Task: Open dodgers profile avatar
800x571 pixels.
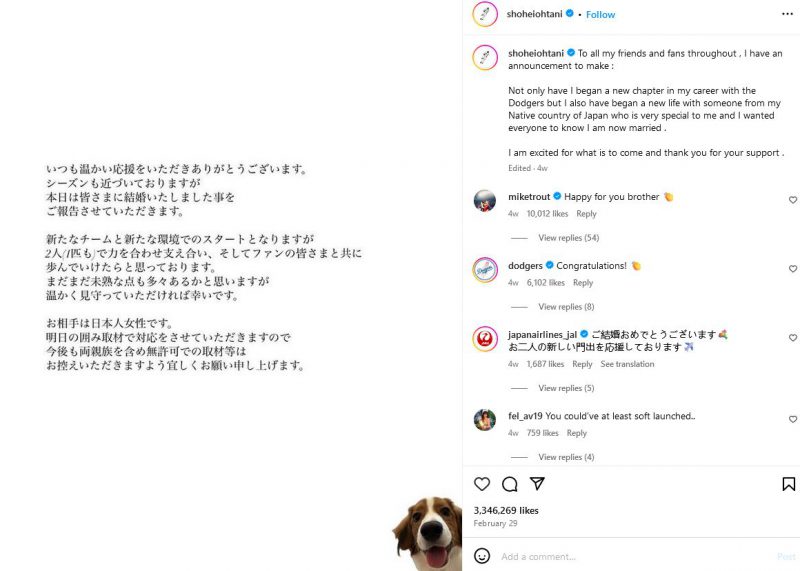Action: 485,269
